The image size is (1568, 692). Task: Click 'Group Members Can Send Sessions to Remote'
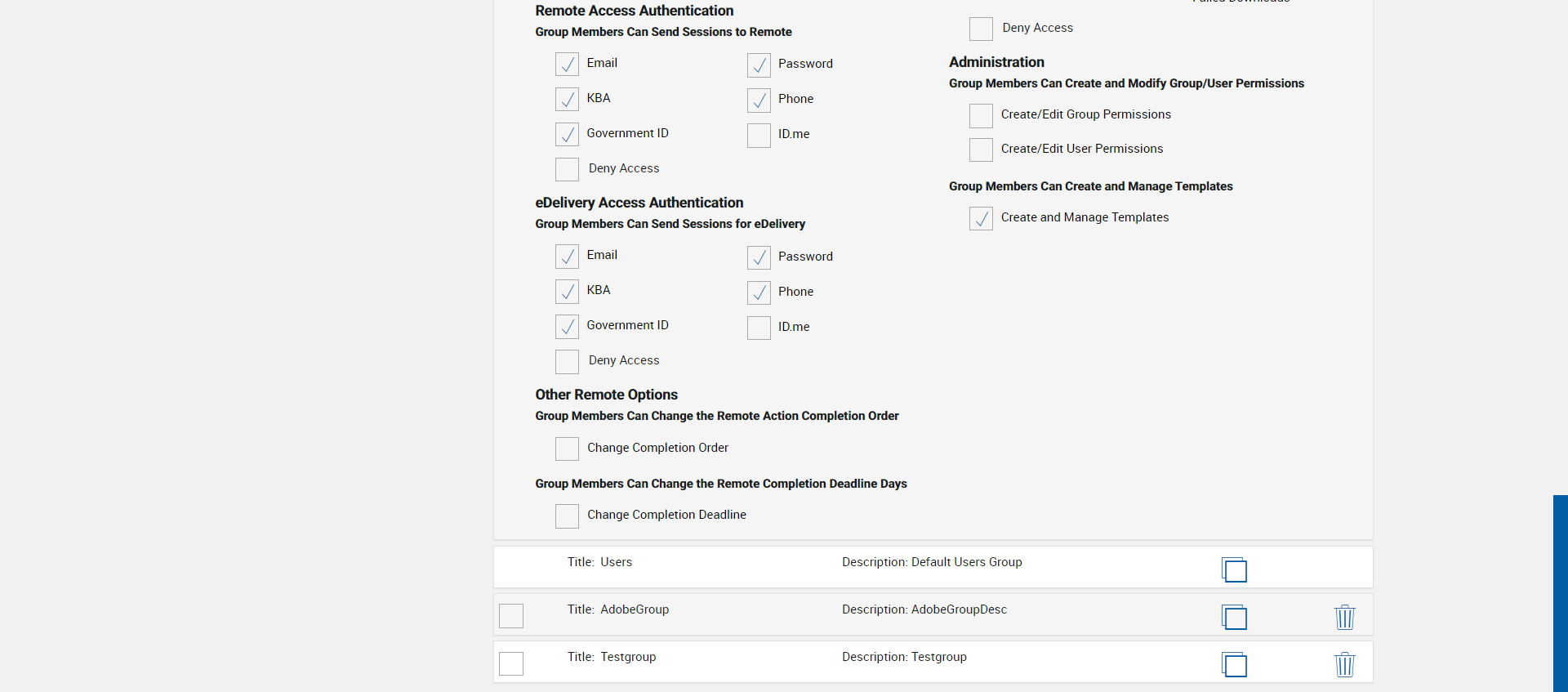(x=663, y=32)
